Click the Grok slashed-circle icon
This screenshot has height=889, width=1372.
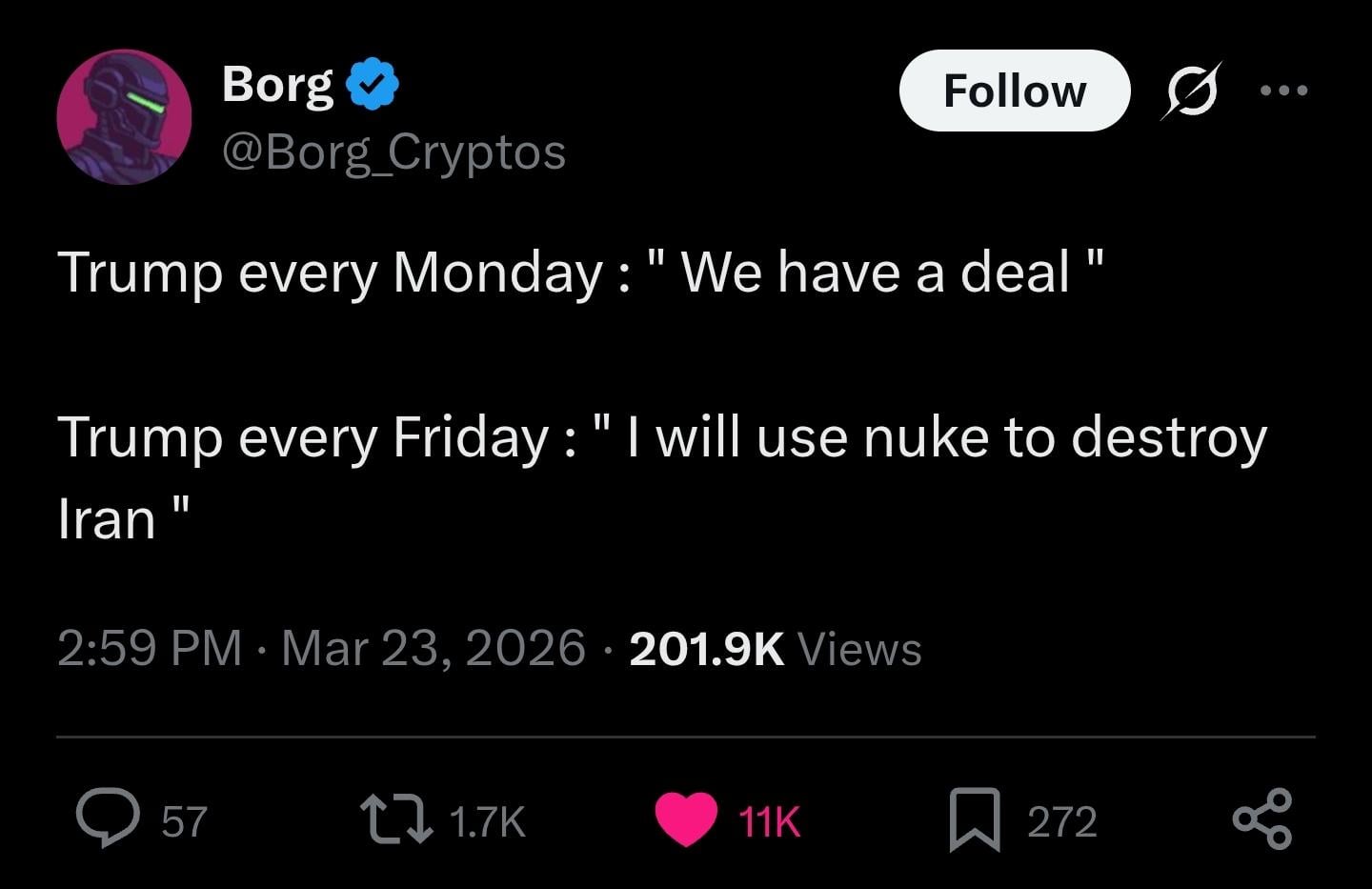(x=1191, y=91)
